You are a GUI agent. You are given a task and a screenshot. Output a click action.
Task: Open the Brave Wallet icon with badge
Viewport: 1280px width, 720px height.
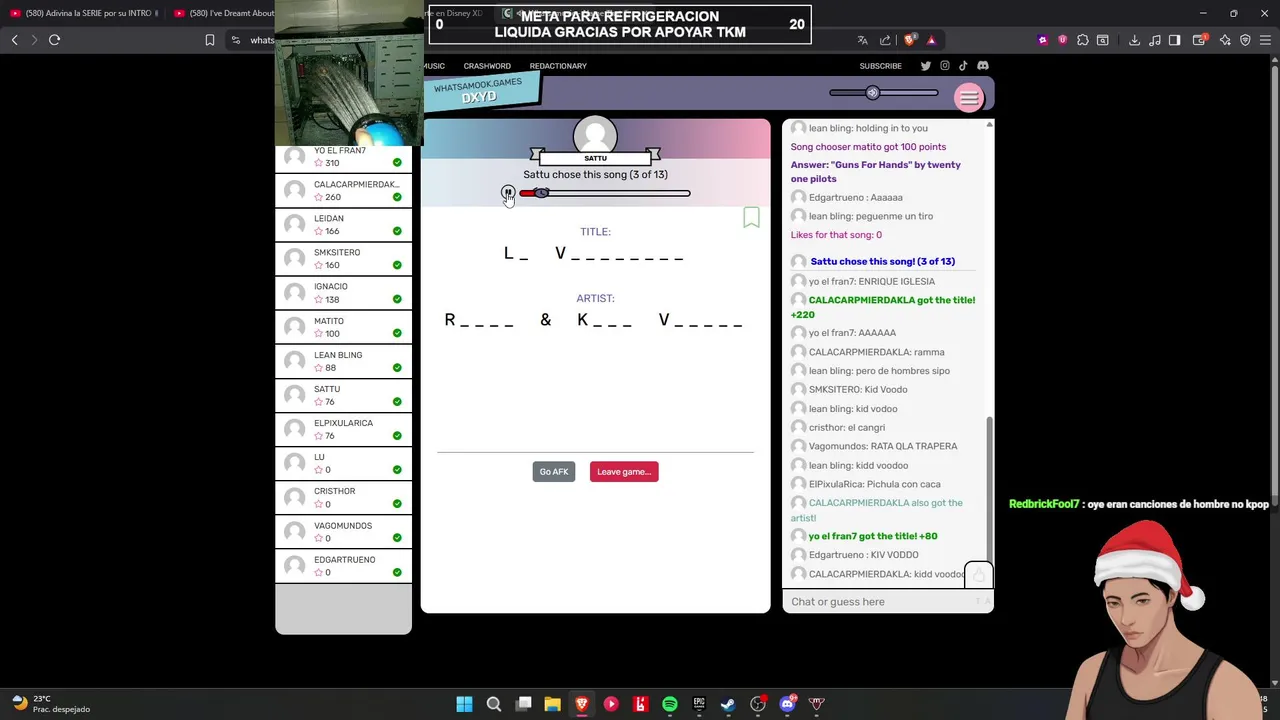click(1200, 40)
